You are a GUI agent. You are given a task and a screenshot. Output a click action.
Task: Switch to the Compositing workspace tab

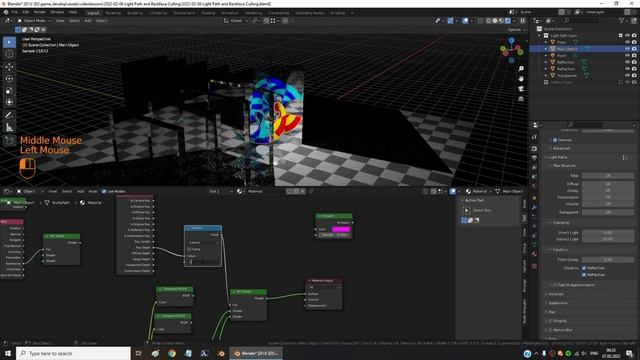tap(278, 13)
